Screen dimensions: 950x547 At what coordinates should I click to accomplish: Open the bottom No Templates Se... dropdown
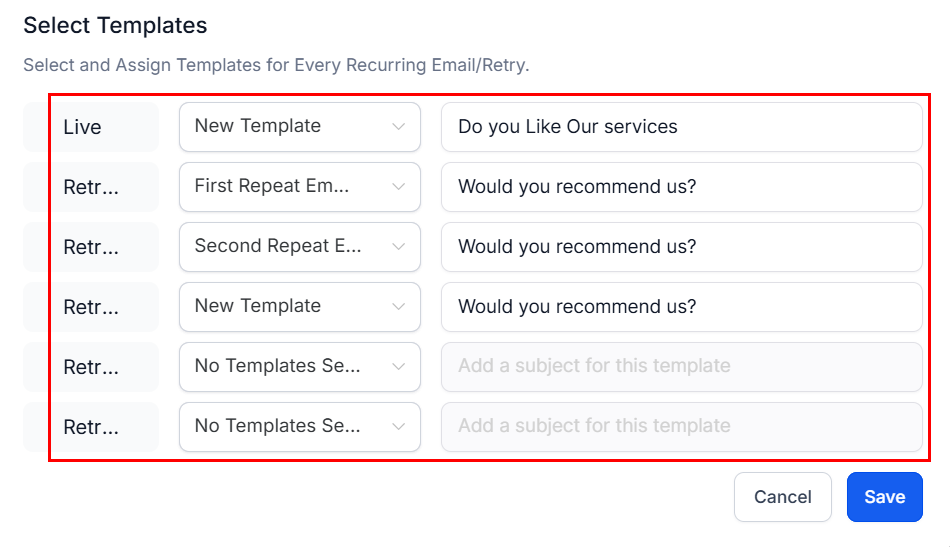(x=299, y=427)
